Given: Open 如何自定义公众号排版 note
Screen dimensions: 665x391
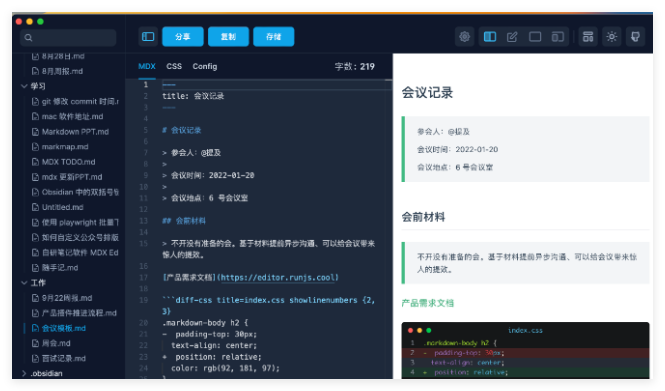Looking at the screenshot, I should click(75, 237).
